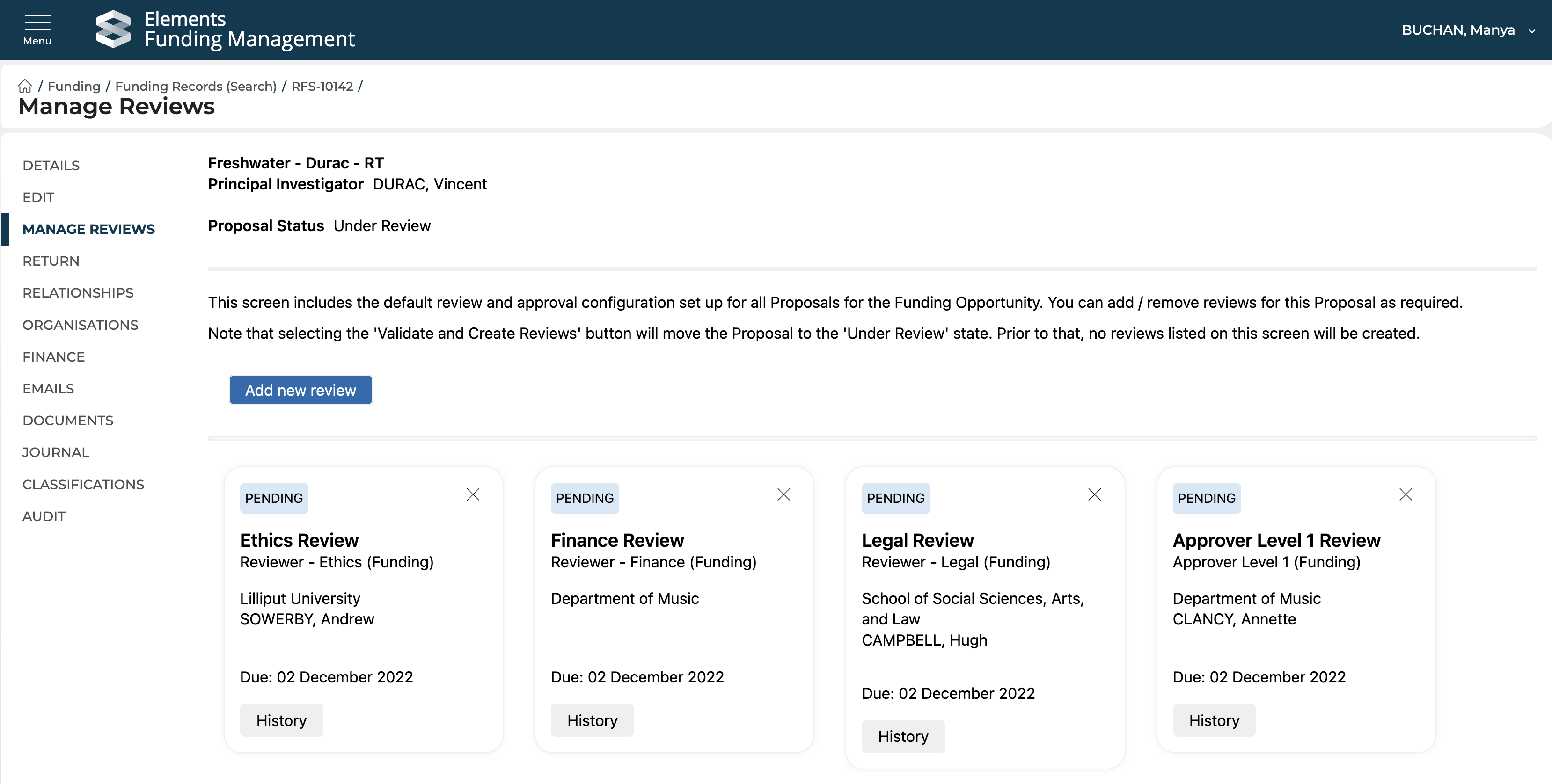Image resolution: width=1552 pixels, height=784 pixels.
Task: Open the Details sidebar item
Action: tap(51, 166)
